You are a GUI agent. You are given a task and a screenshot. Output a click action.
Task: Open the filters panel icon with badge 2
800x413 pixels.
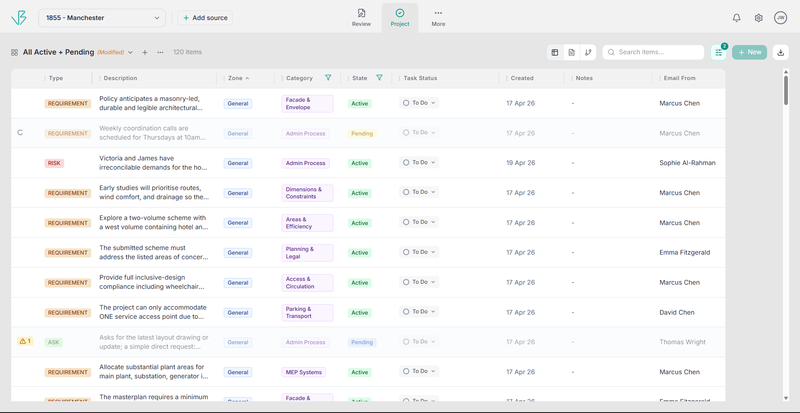tap(718, 52)
